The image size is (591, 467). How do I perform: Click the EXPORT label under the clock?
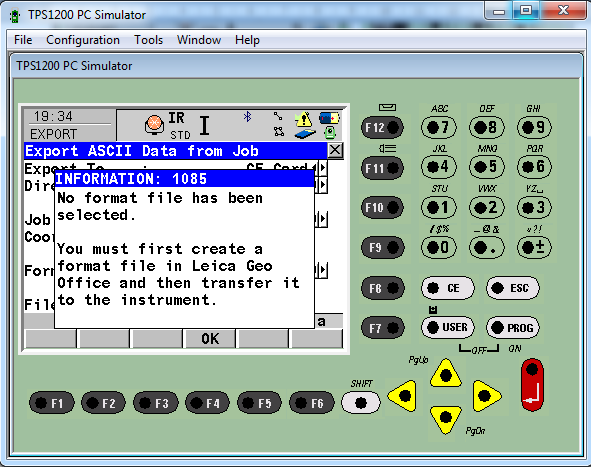click(x=53, y=134)
